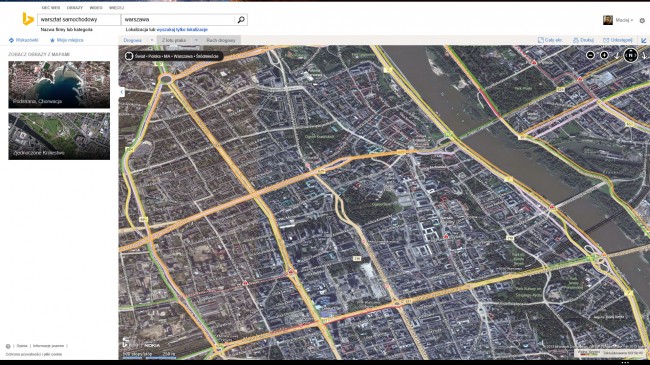
Task: Collapse the left sidebar panel arrow
Action: pyautogui.click(x=121, y=92)
